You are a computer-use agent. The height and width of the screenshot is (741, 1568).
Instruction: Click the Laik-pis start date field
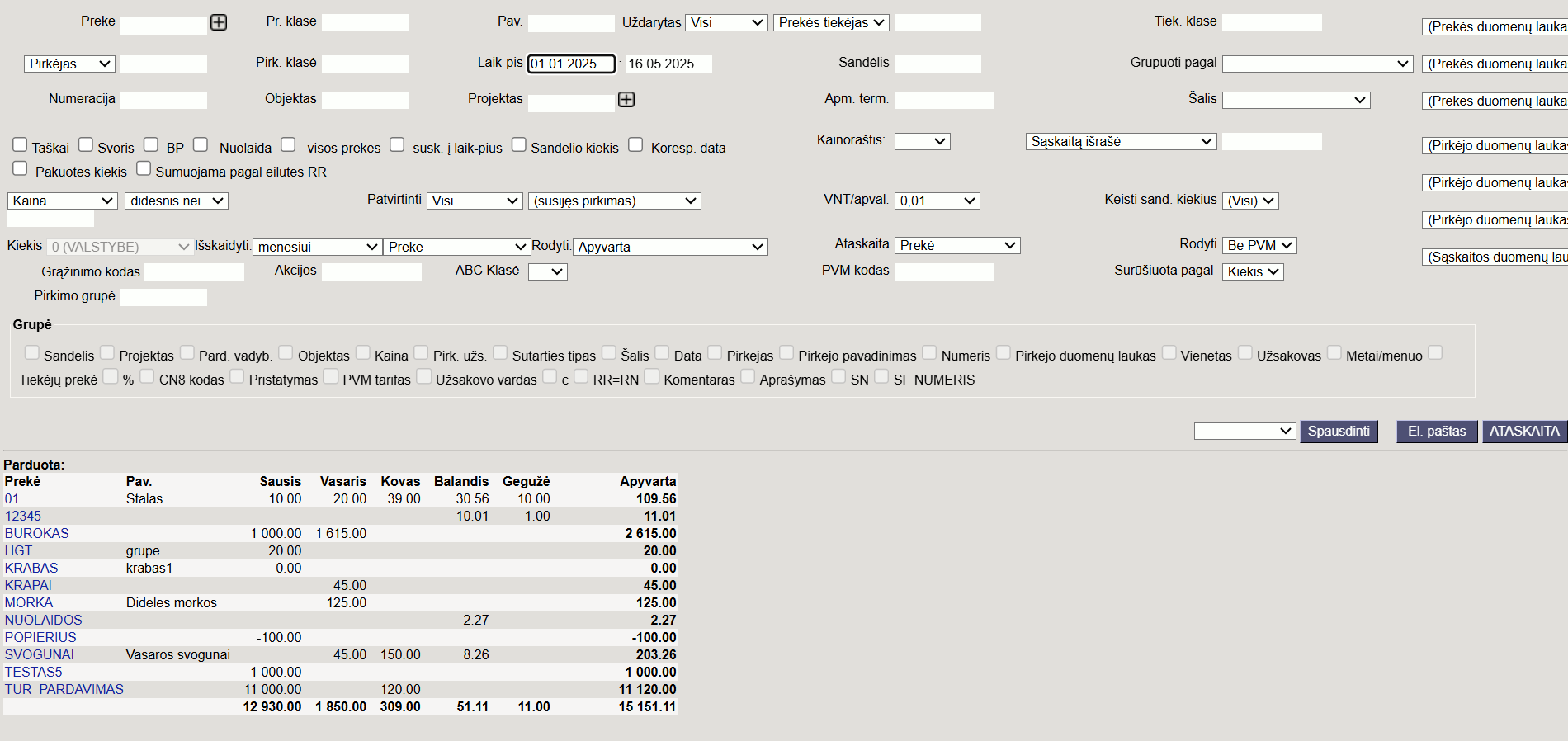point(572,64)
